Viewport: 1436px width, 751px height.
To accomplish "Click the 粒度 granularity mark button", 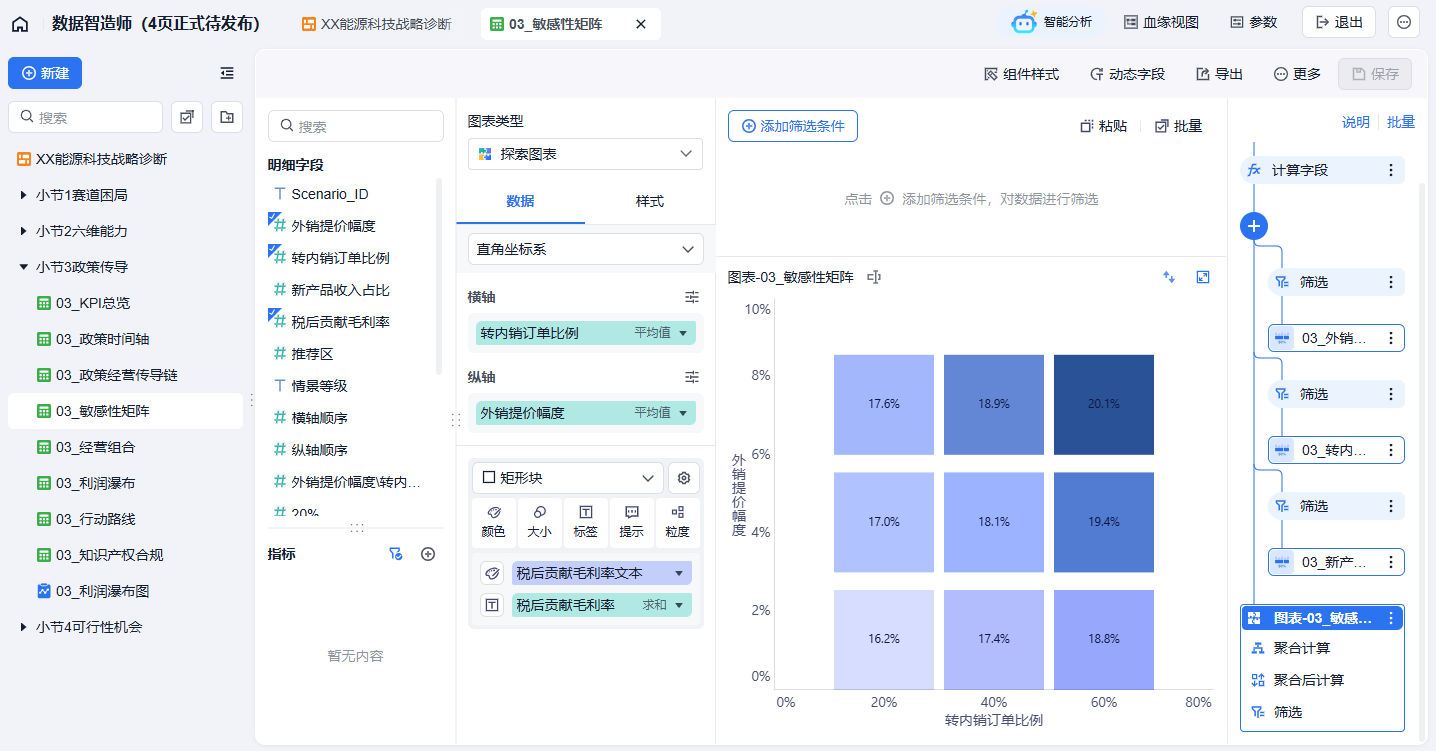I will (678, 522).
